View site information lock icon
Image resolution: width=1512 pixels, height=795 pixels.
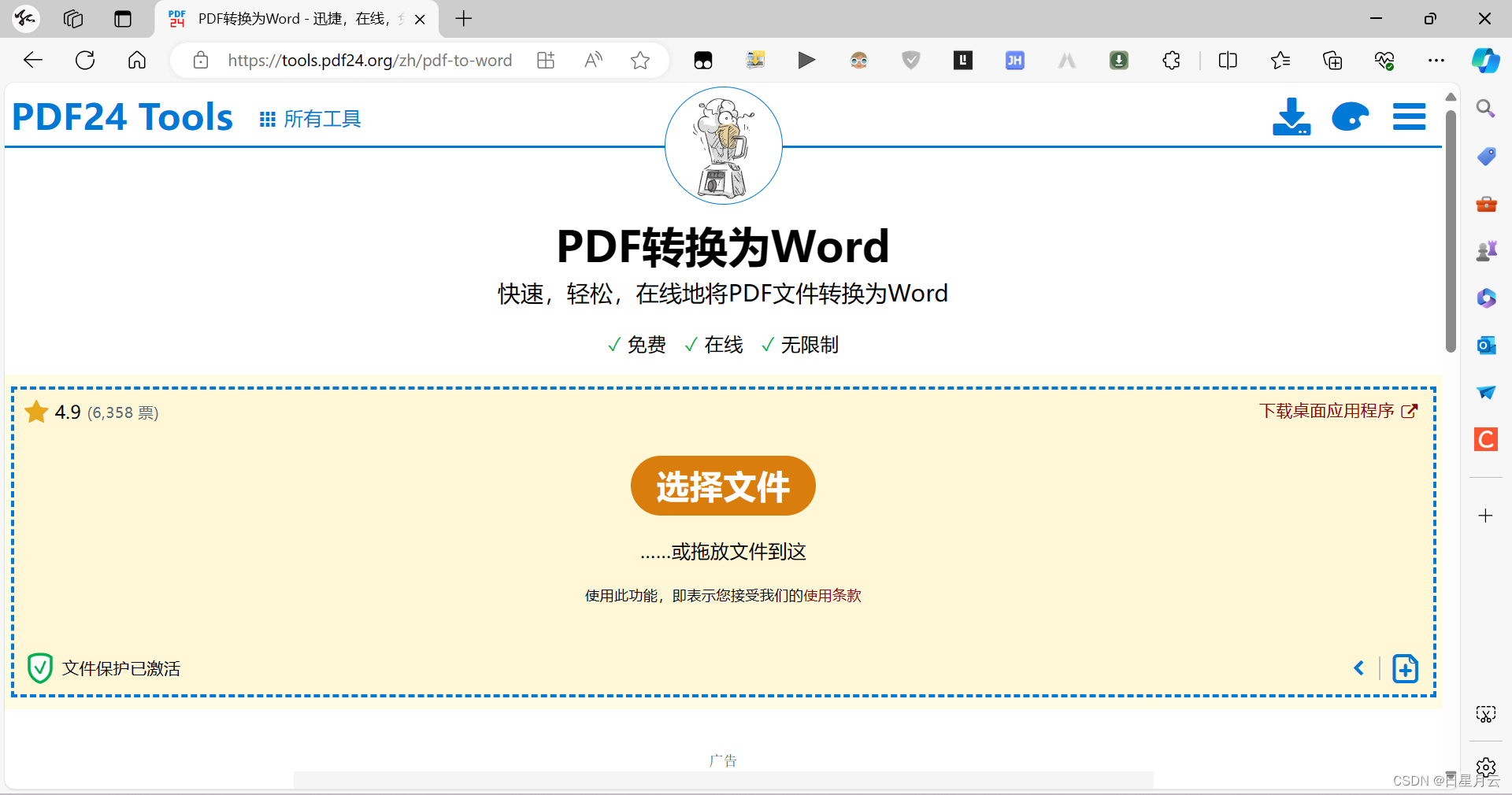point(201,61)
